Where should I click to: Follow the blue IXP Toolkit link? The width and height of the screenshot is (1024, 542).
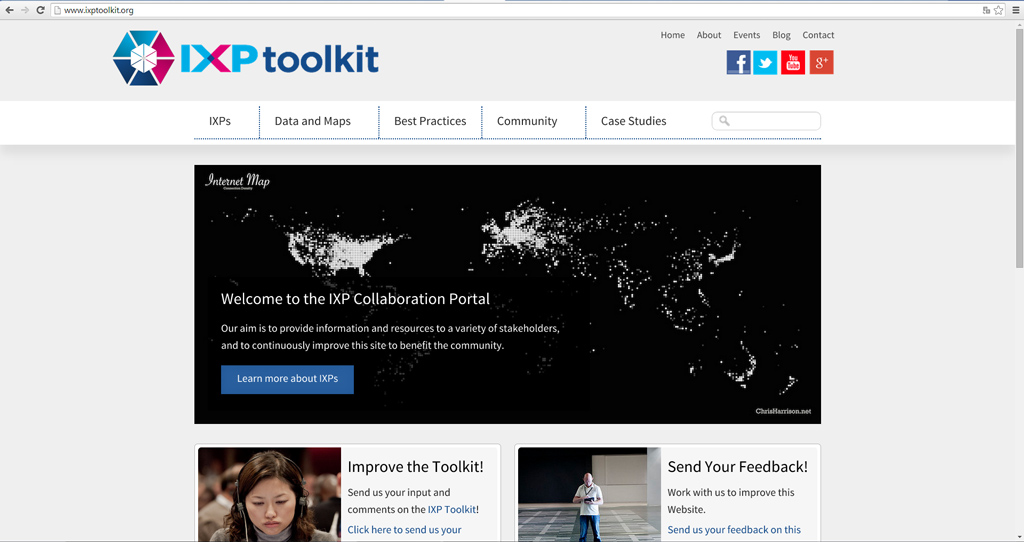point(452,509)
